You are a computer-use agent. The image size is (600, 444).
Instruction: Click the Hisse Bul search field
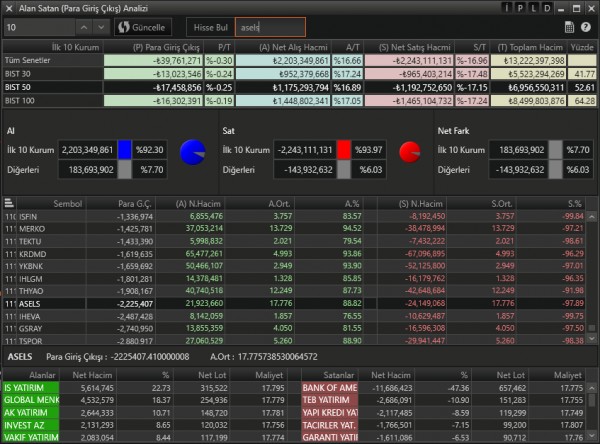click(x=270, y=27)
